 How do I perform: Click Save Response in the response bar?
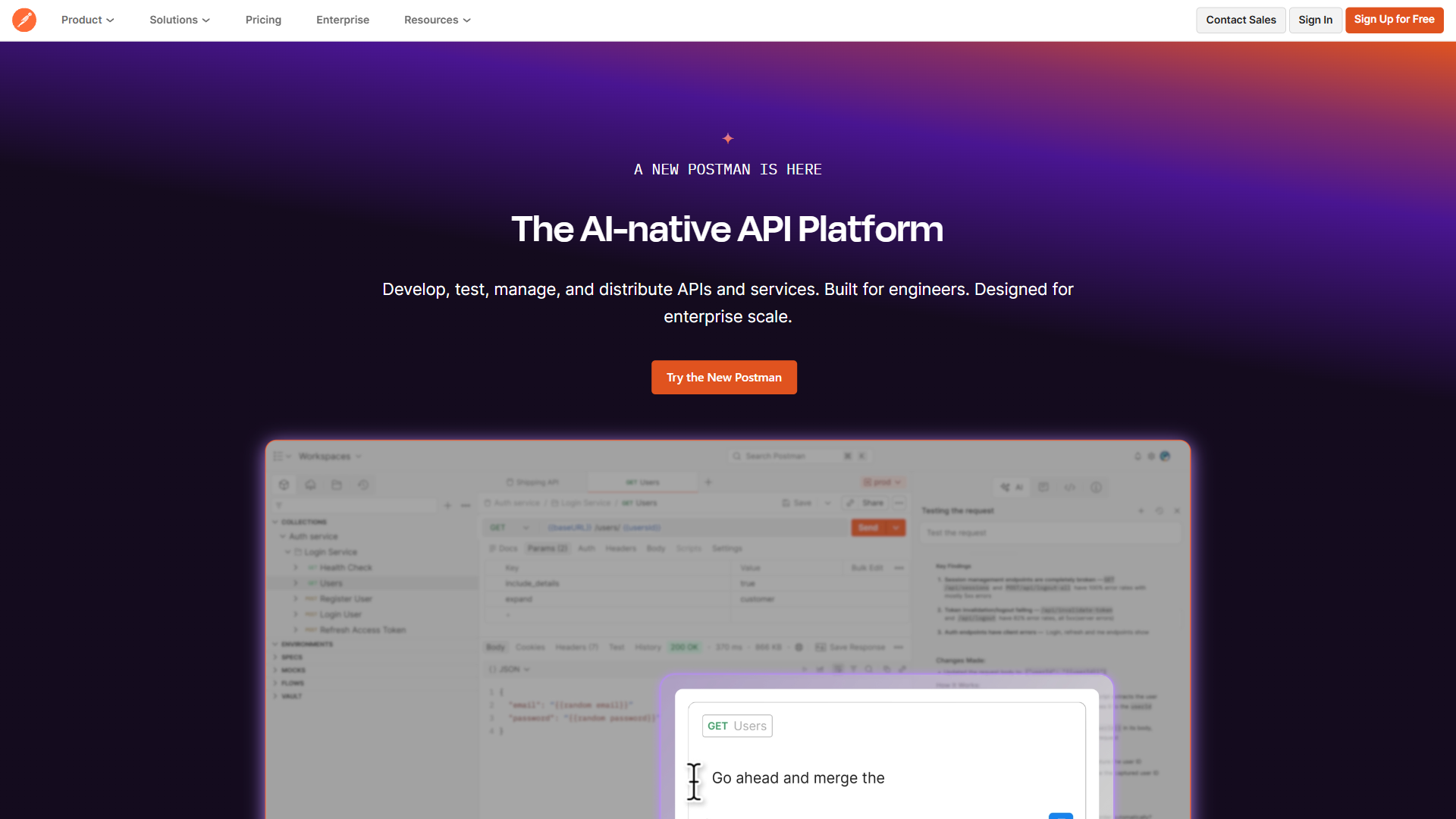tap(850, 648)
